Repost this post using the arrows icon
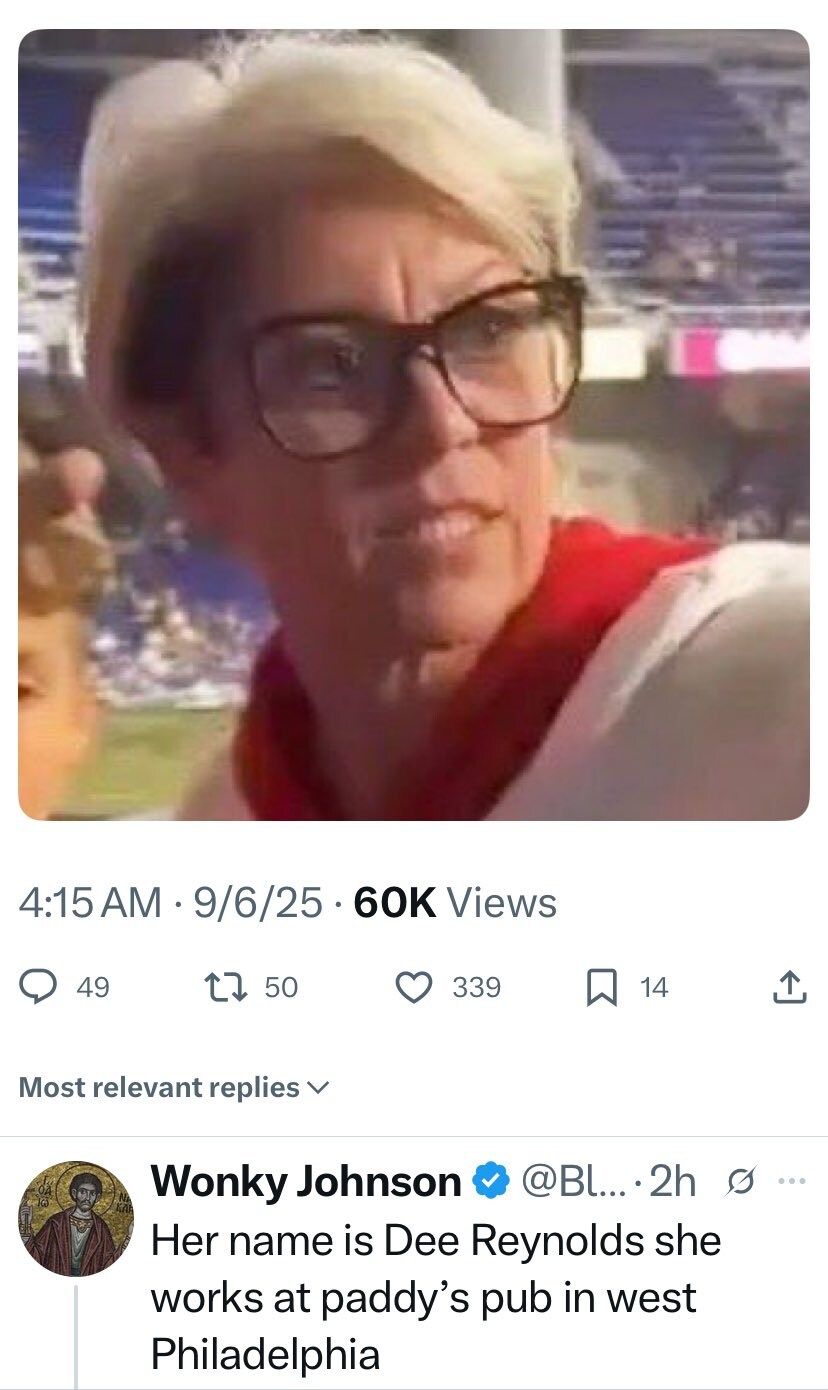828x1390 pixels. tap(231, 988)
